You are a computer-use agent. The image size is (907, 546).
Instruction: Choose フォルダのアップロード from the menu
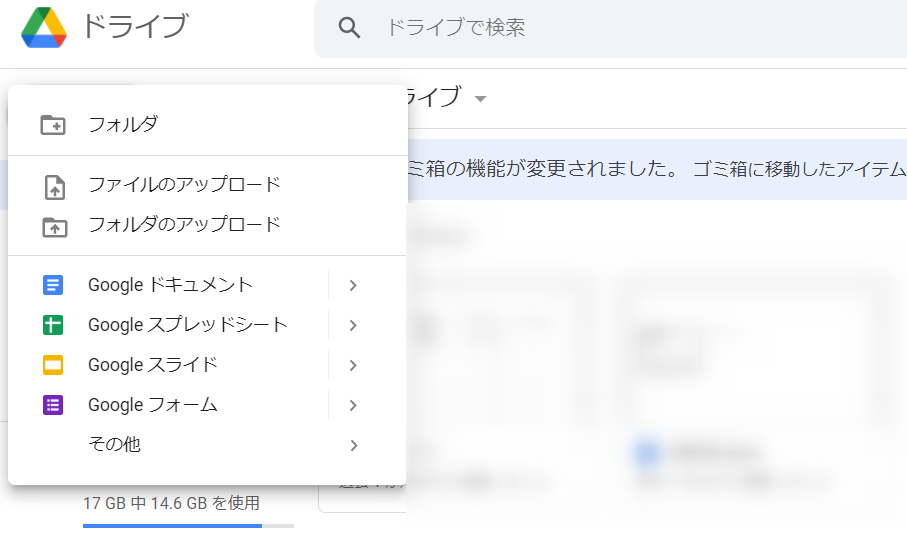point(184,225)
